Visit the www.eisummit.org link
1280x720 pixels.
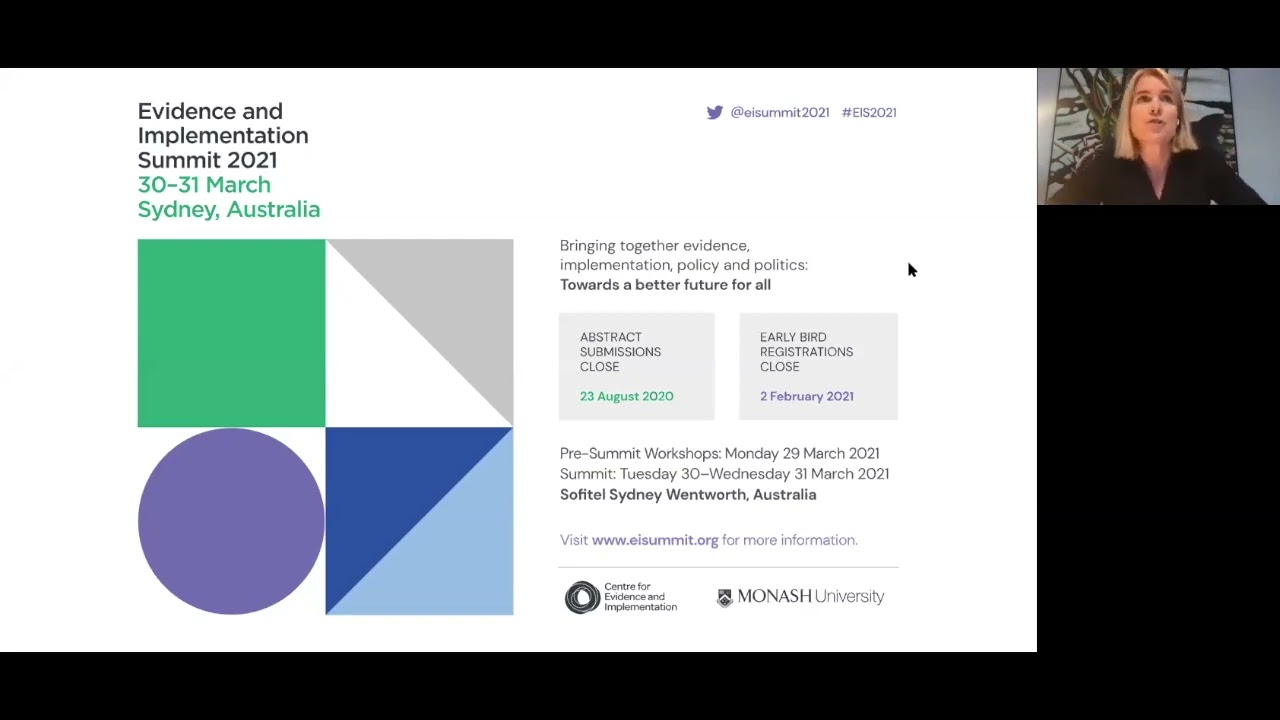[655, 540]
